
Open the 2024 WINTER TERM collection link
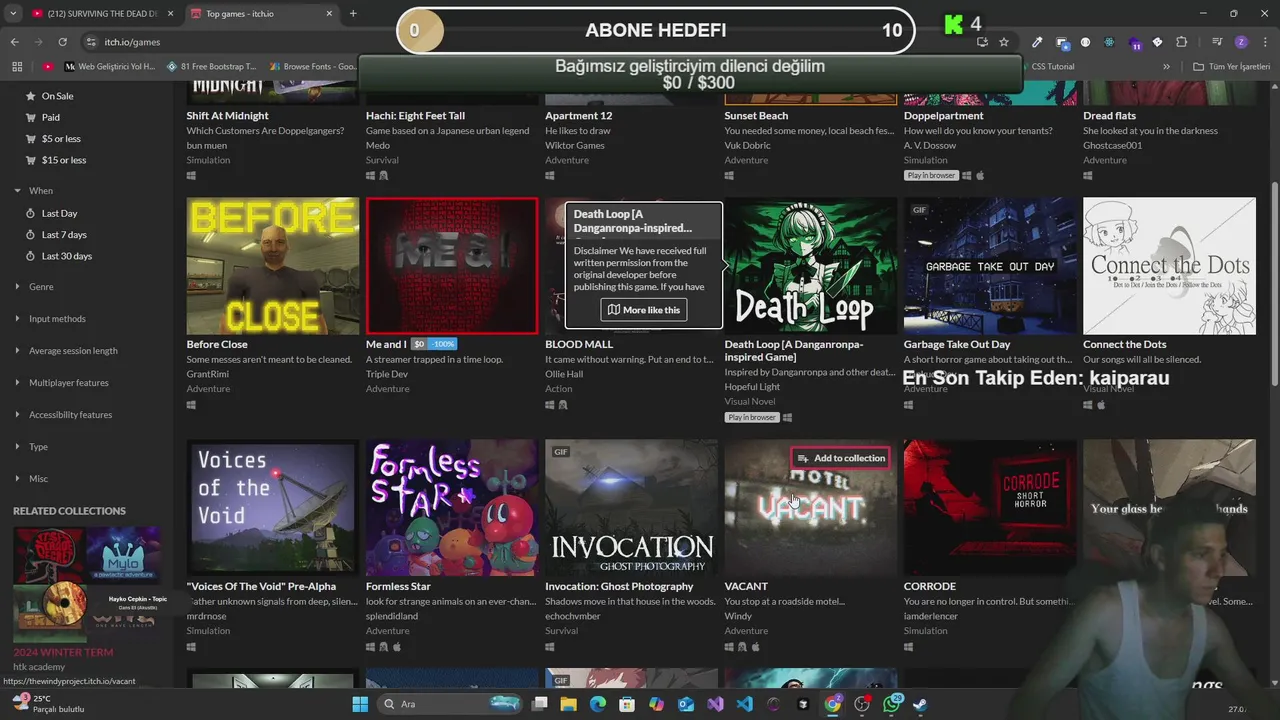point(63,652)
